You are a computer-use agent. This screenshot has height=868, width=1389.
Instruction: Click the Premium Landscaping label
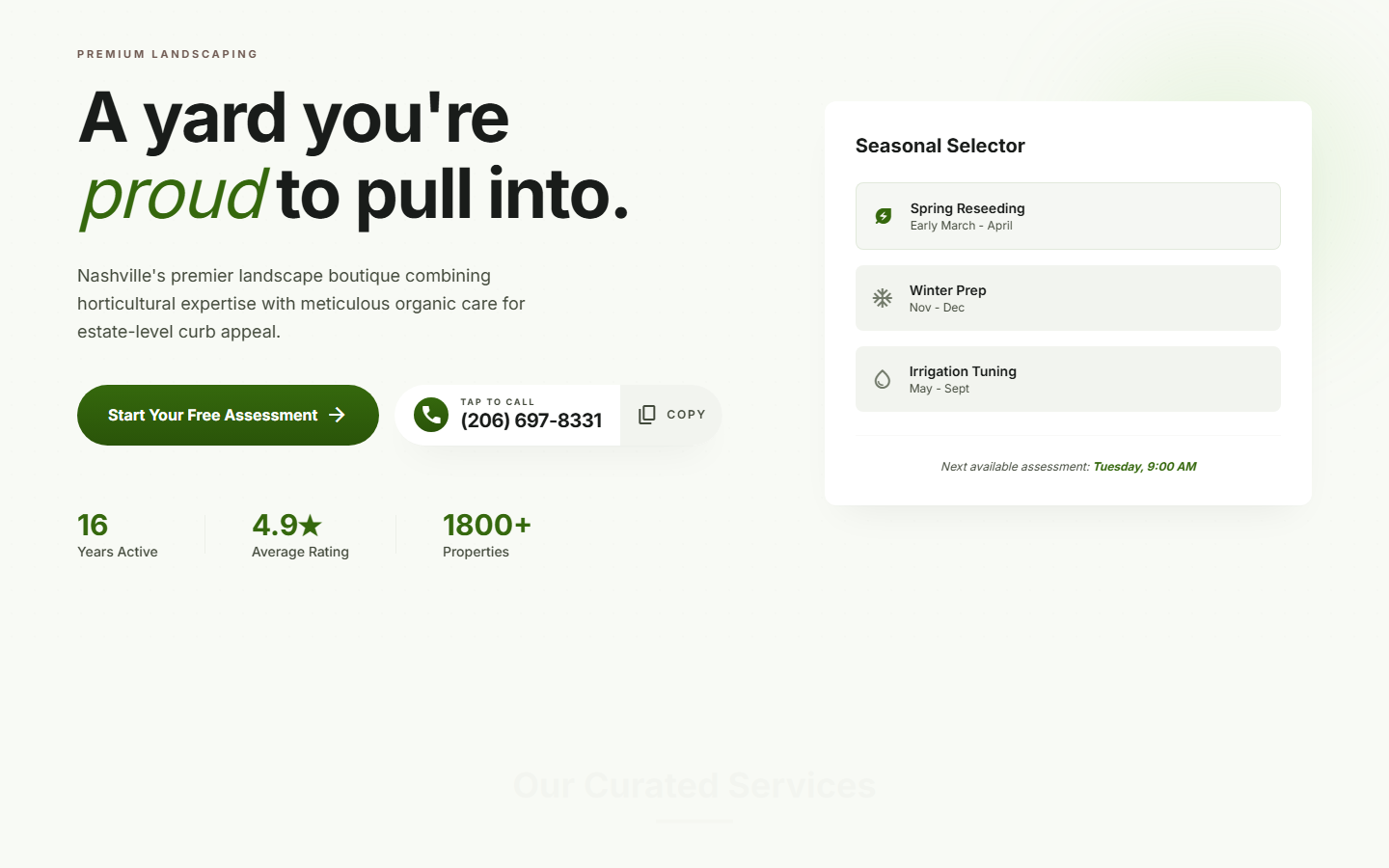168,54
